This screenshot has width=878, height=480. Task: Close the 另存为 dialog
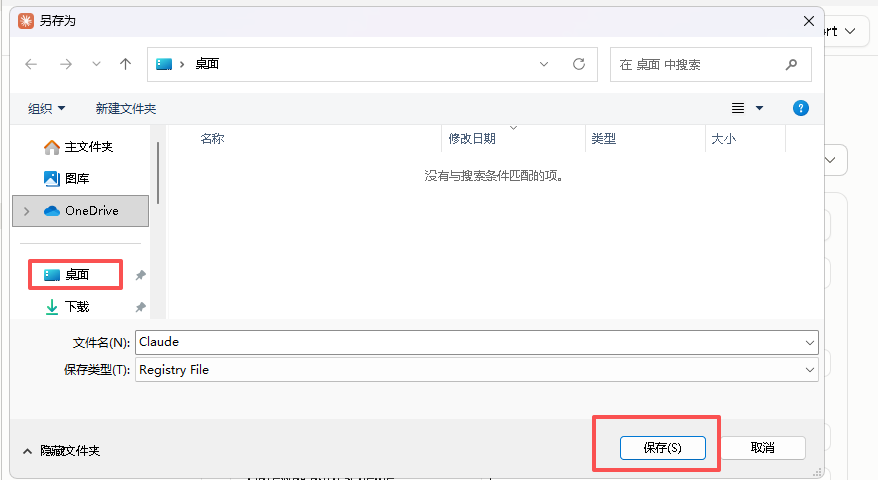809,21
